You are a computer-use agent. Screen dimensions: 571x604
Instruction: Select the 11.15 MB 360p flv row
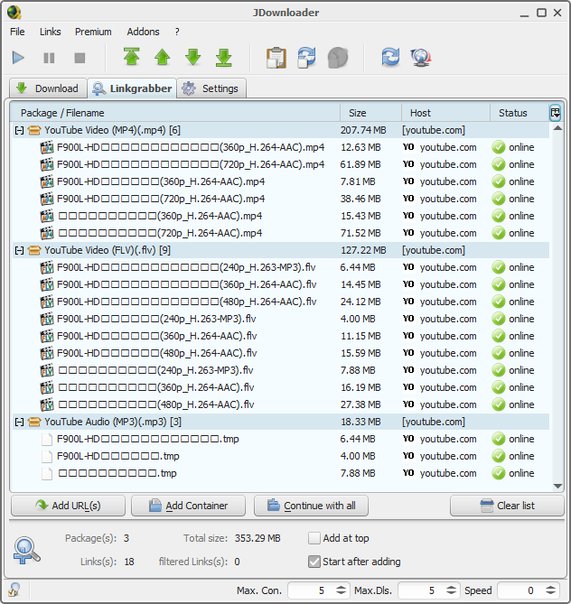281,336
